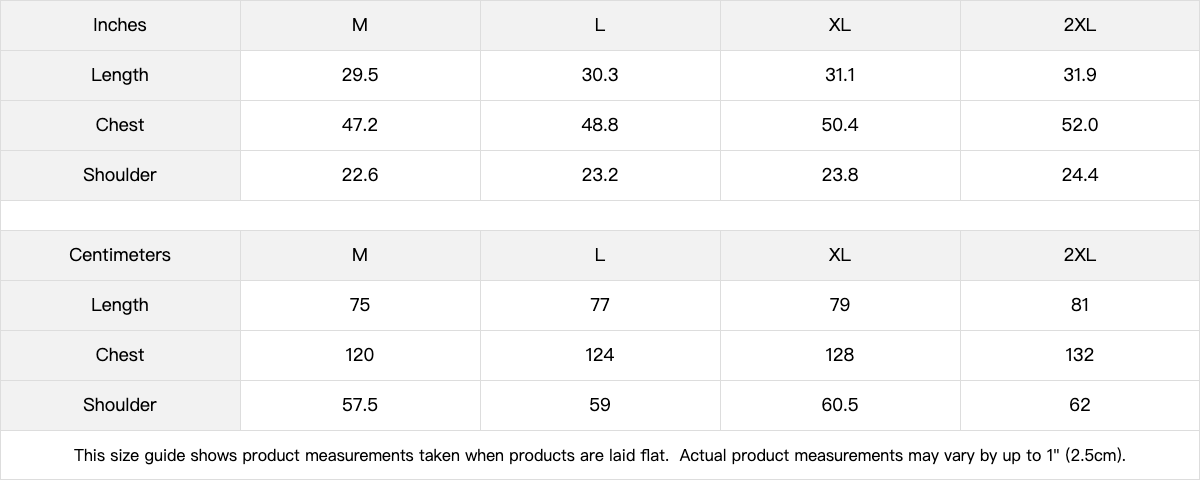Click the 57.5 shoulder measurement

coord(360,405)
